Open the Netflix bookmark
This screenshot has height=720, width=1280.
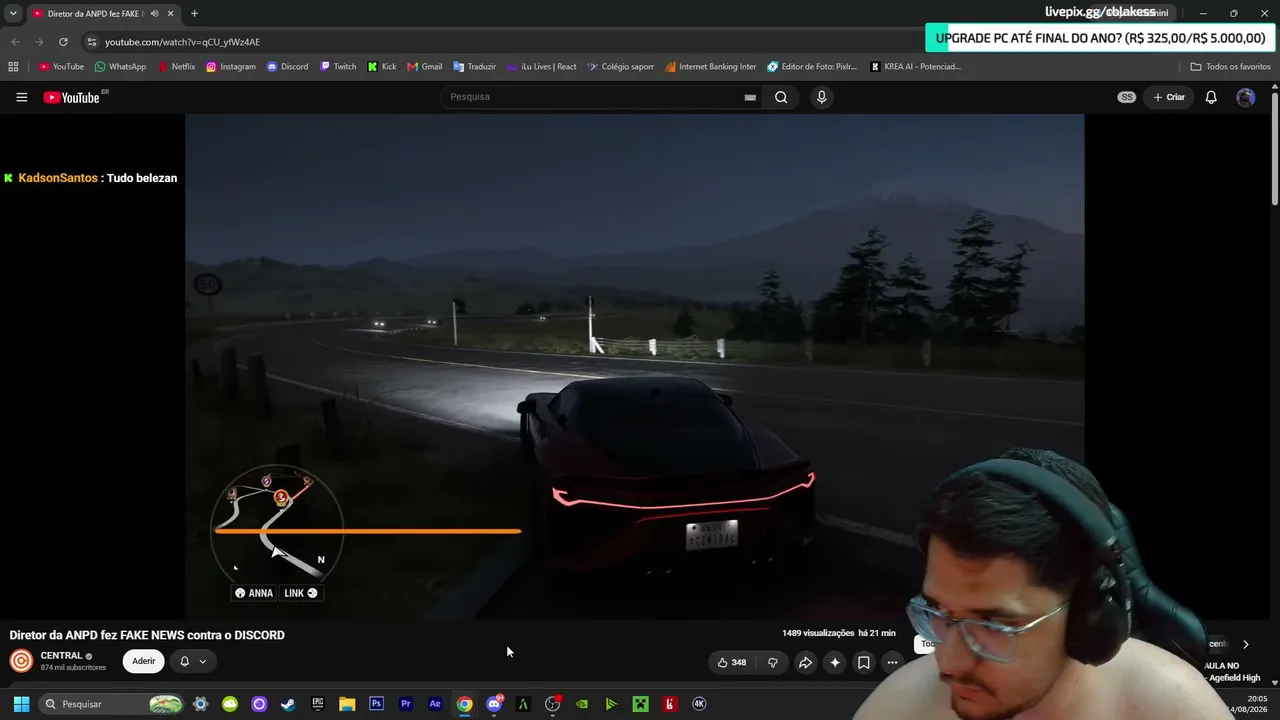(177, 67)
